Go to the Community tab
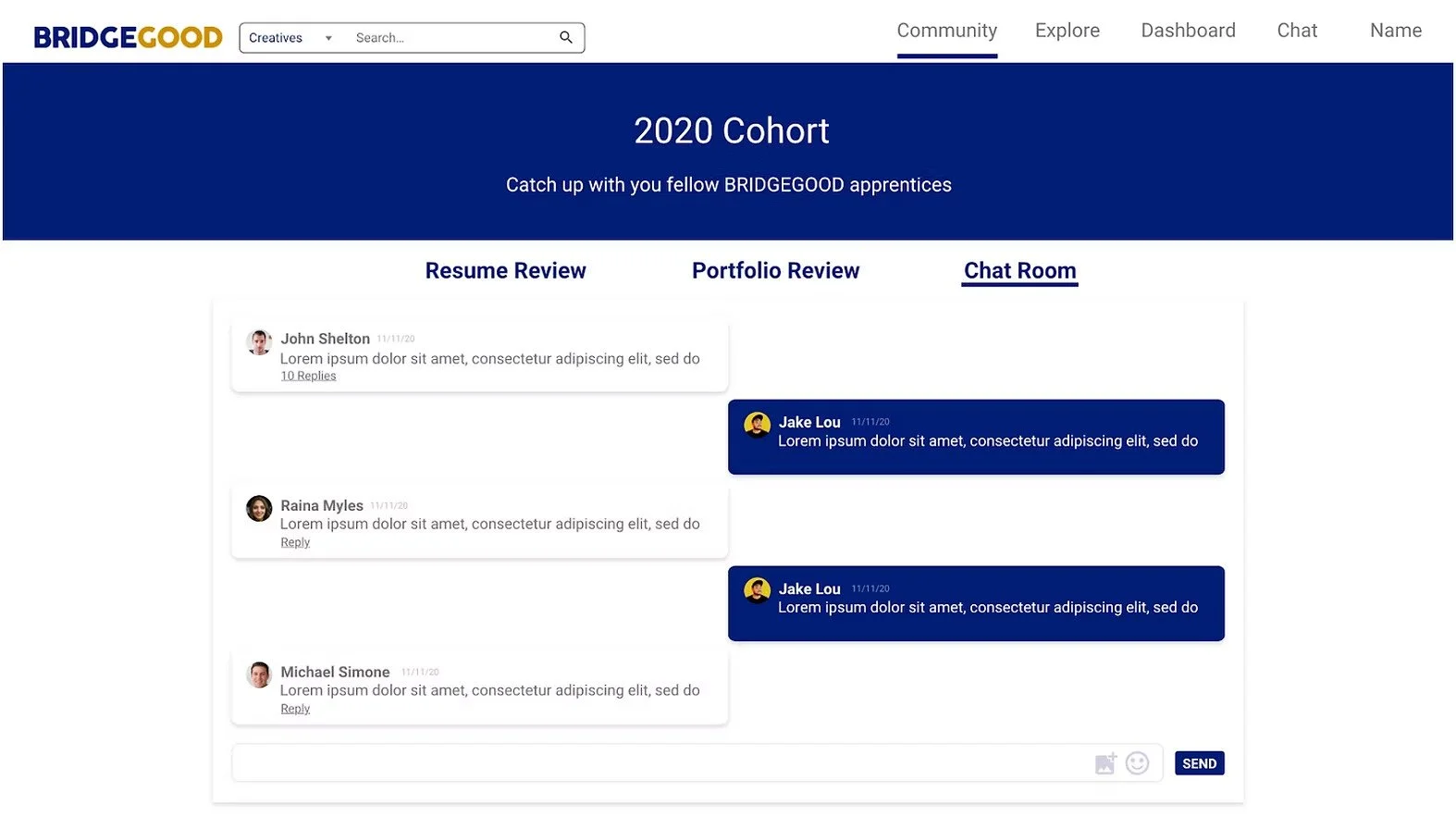Image resolution: width=1456 pixels, height=829 pixels. click(x=946, y=31)
